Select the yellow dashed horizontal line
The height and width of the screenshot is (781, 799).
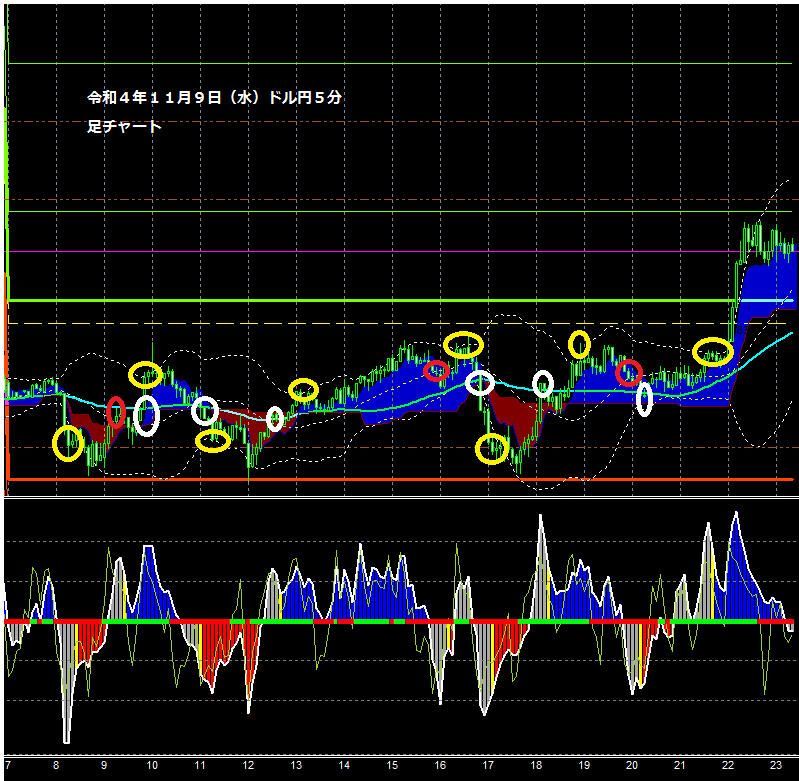point(397,324)
